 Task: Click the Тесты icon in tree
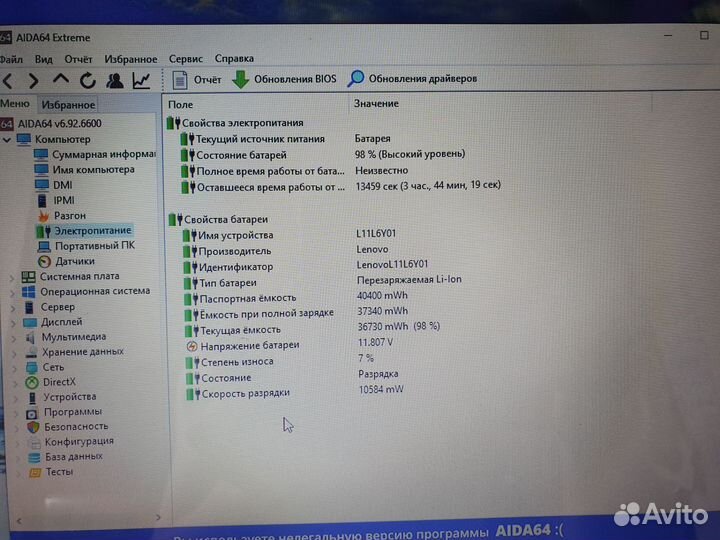coord(35,472)
